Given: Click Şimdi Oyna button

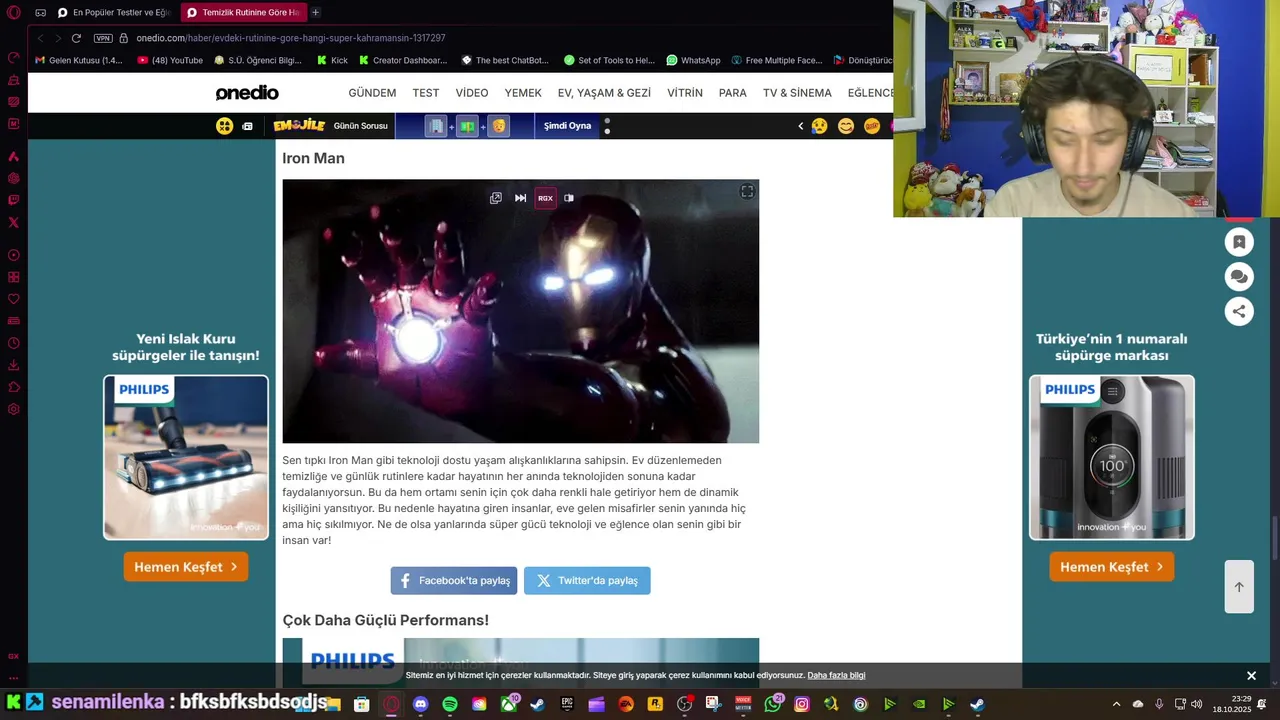Looking at the screenshot, I should (x=567, y=126).
